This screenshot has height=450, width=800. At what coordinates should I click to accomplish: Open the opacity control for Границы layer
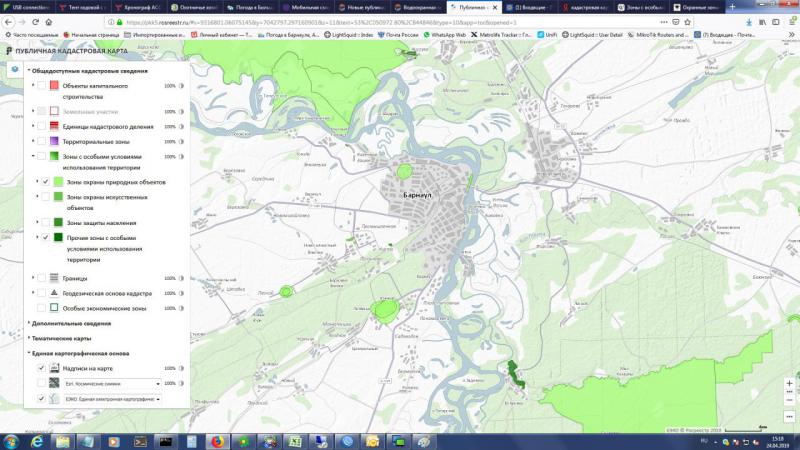click(181, 279)
